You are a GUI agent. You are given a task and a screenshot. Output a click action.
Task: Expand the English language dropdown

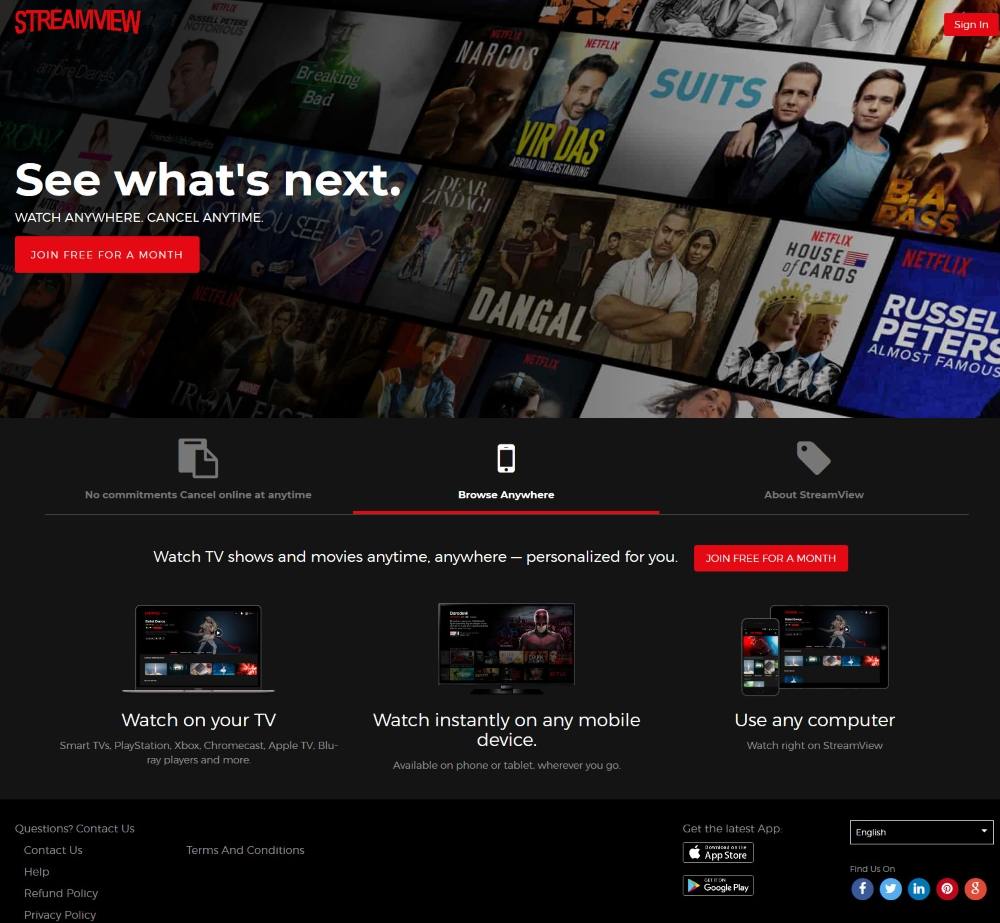[x=922, y=832]
